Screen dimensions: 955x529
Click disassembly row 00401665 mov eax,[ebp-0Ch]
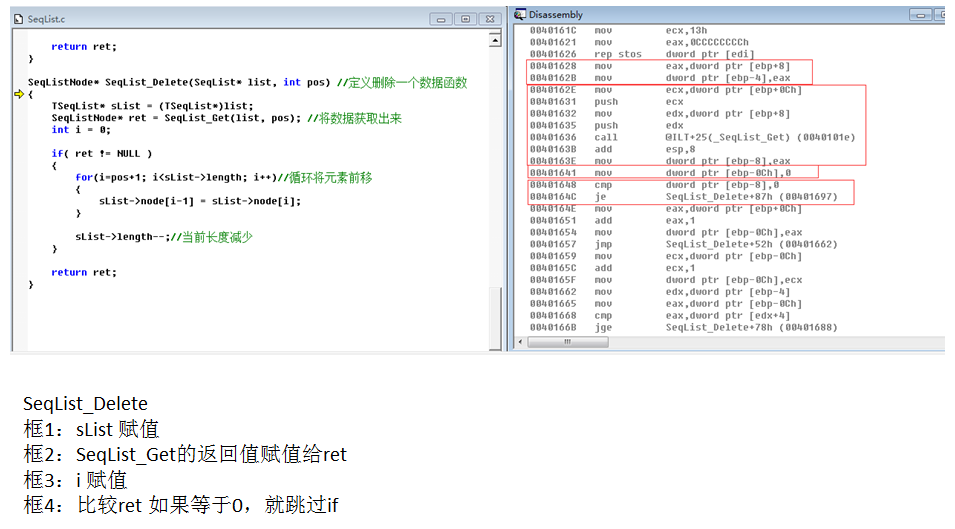tap(666, 303)
